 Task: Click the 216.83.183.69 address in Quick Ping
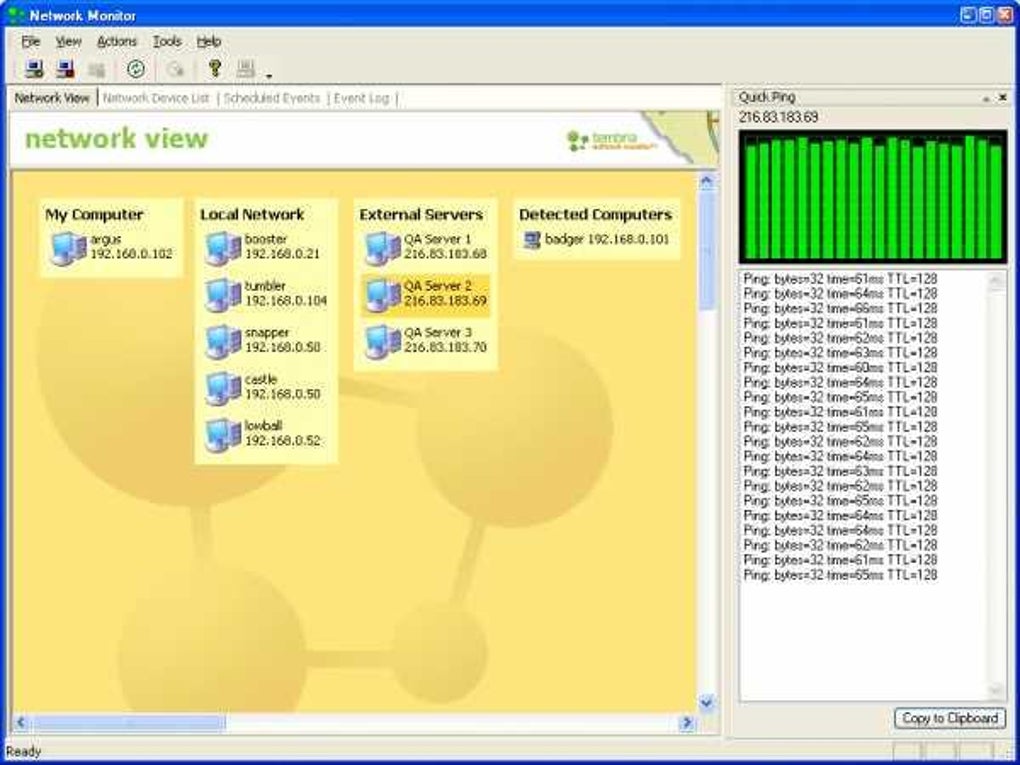click(x=779, y=118)
